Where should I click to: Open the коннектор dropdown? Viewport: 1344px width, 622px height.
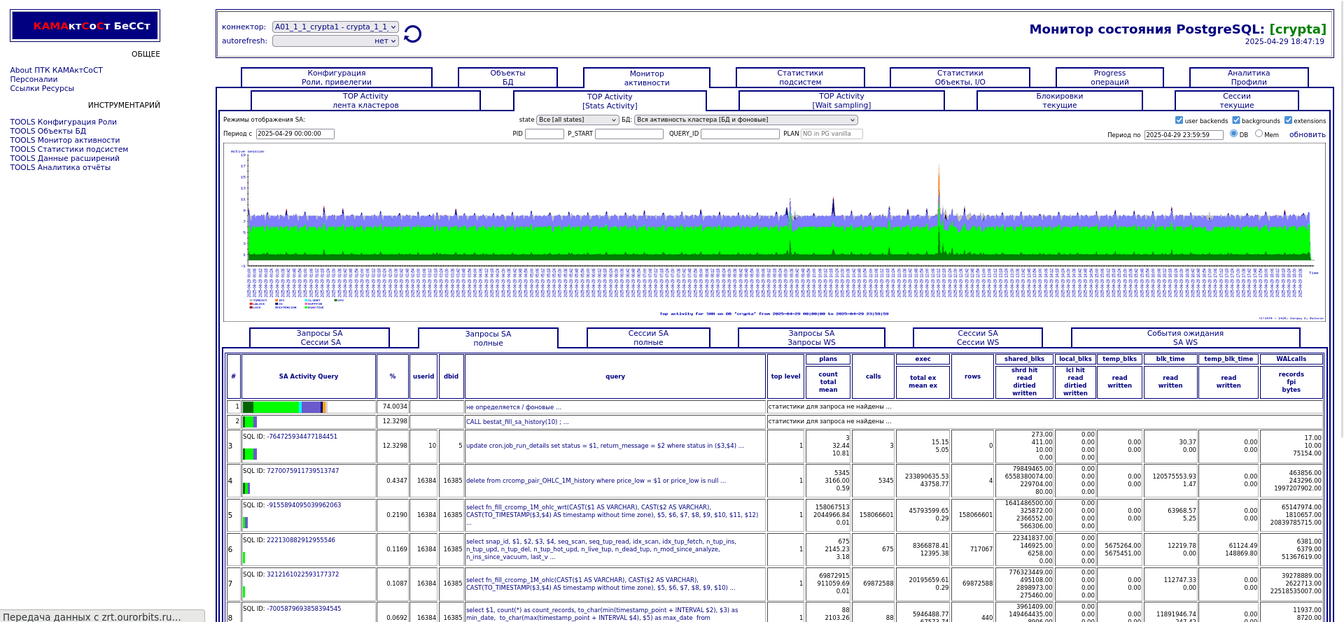click(335, 27)
